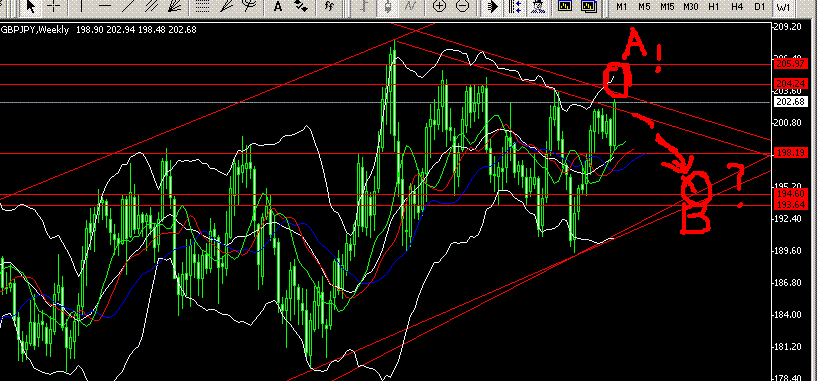
Task: Switch to line chart display
Action: [x=410, y=6]
